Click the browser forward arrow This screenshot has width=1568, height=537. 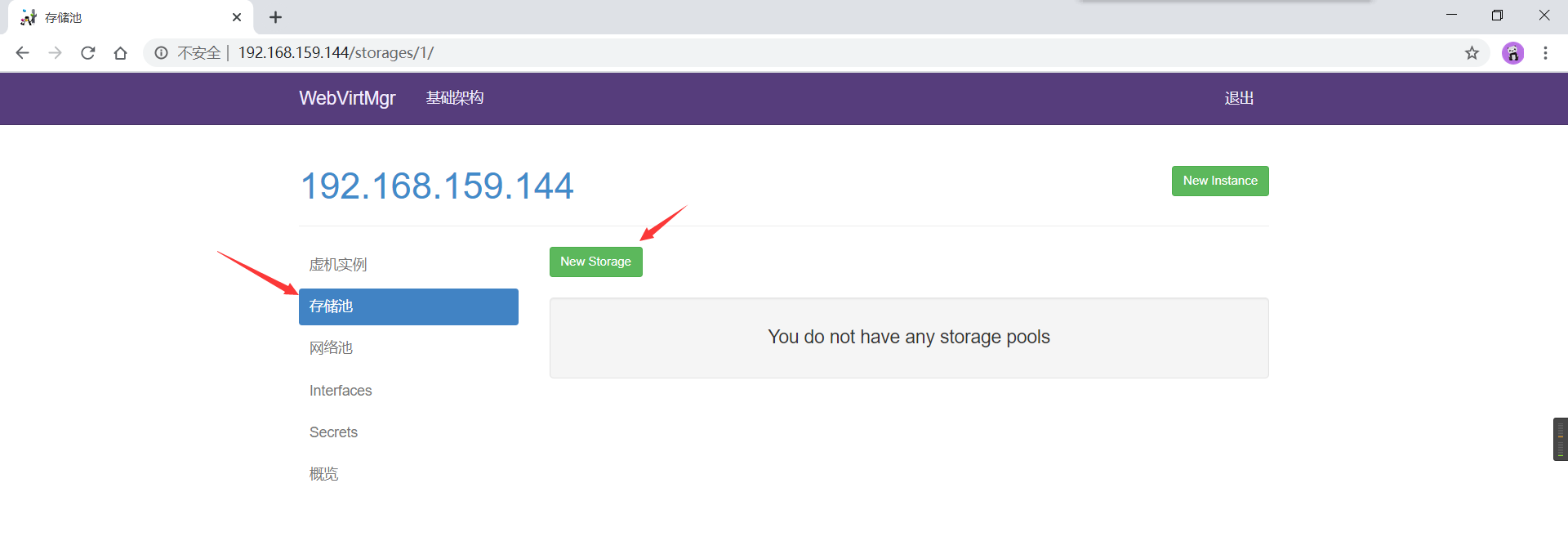[55, 53]
